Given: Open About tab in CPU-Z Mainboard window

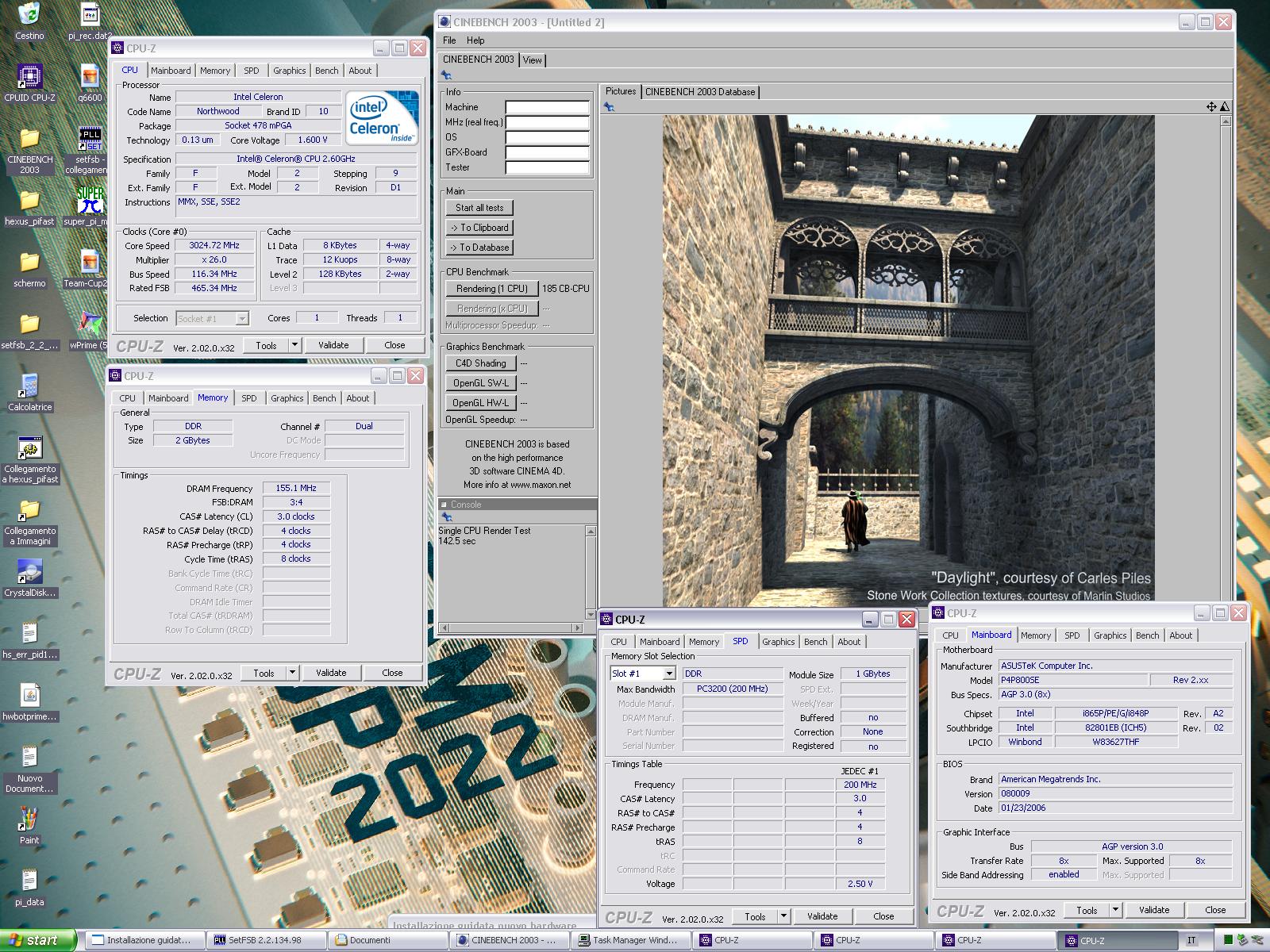Looking at the screenshot, I should coord(1180,635).
